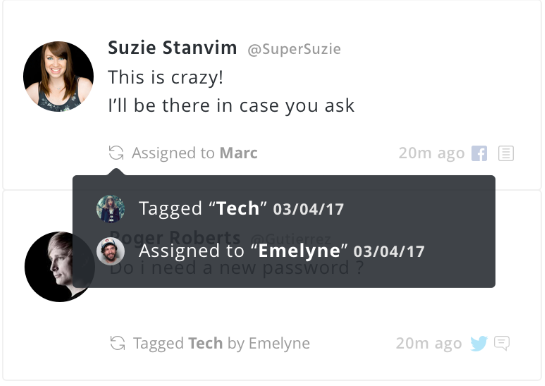The height and width of the screenshot is (386, 545).
Task: Click the Tagged Tech by Emelyne label
Action: click(221, 343)
